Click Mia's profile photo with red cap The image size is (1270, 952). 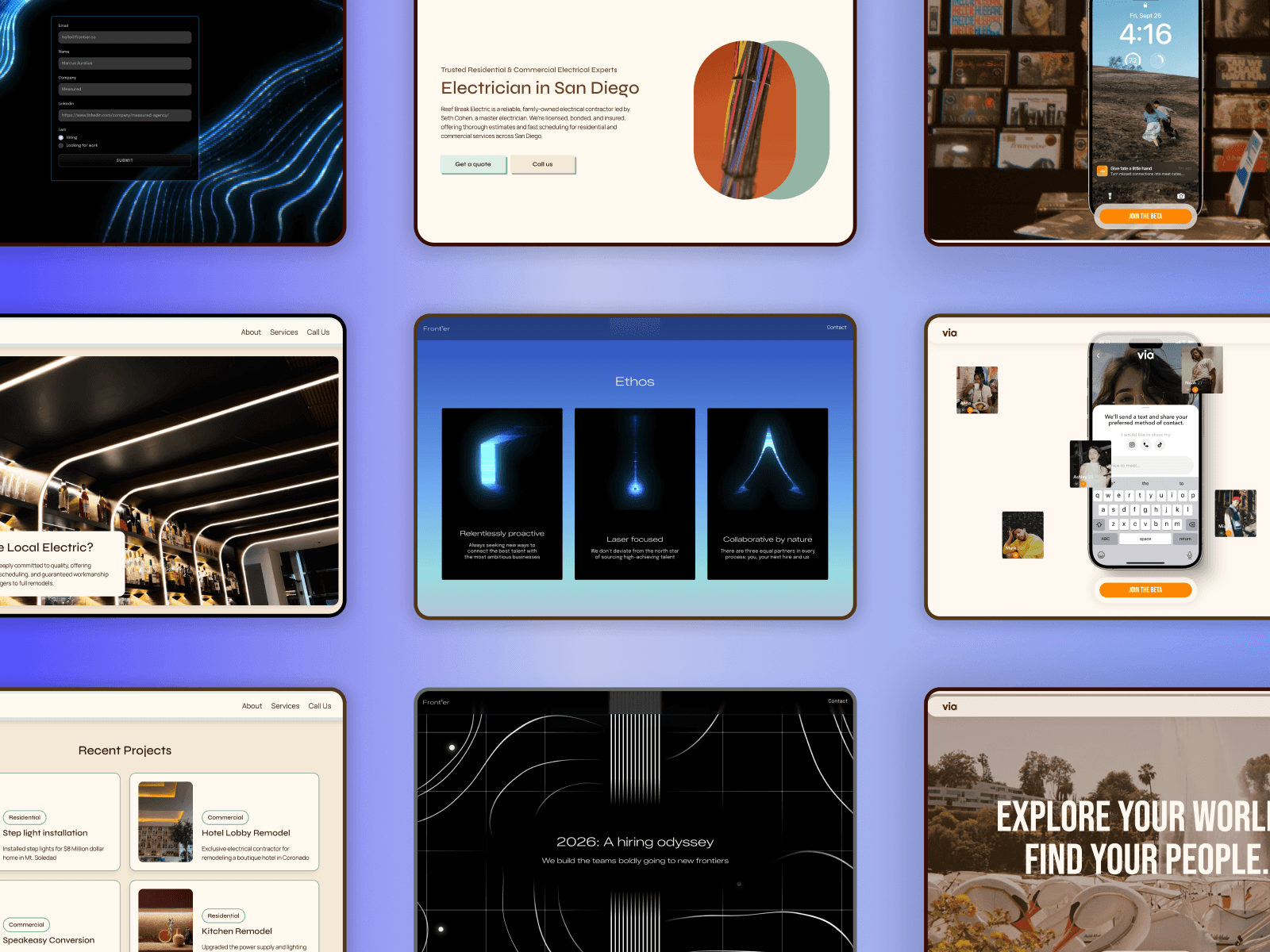[x=1236, y=513]
